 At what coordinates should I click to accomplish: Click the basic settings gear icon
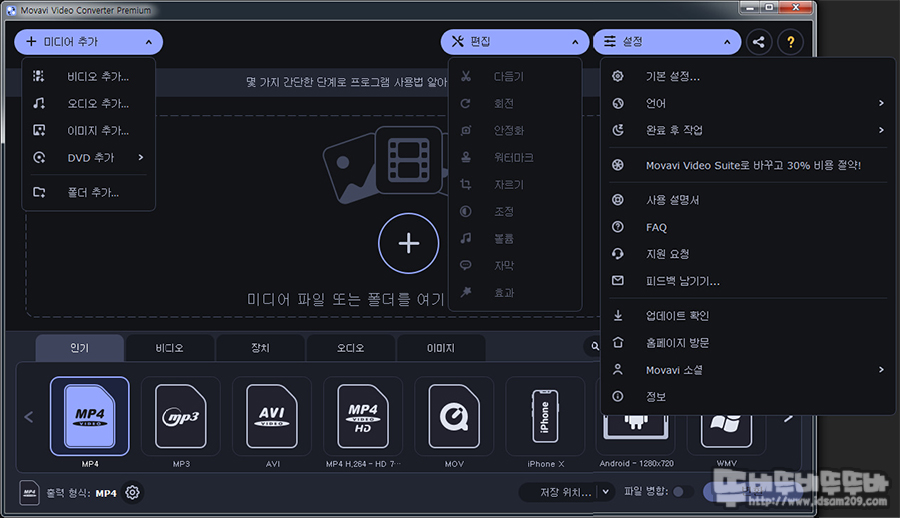pos(618,76)
